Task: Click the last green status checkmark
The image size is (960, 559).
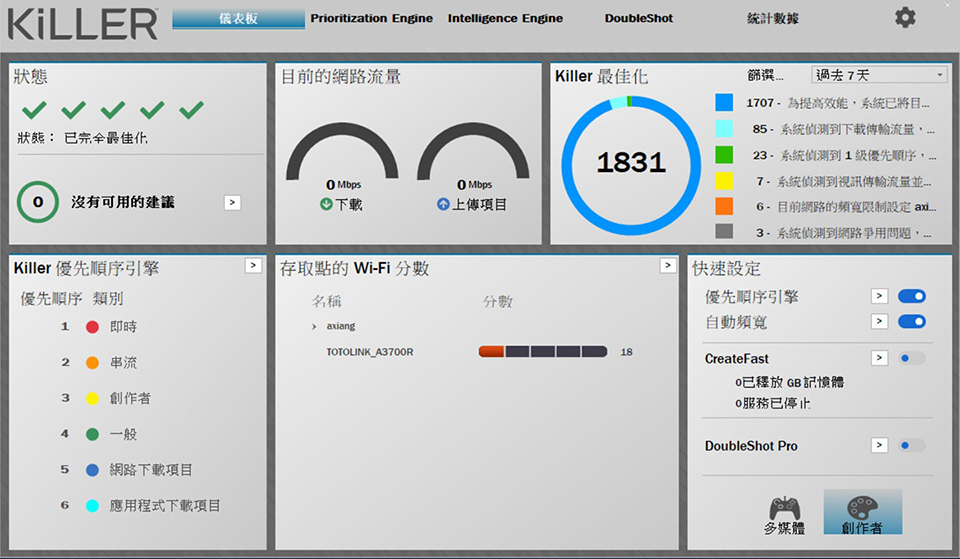Action: 191,110
